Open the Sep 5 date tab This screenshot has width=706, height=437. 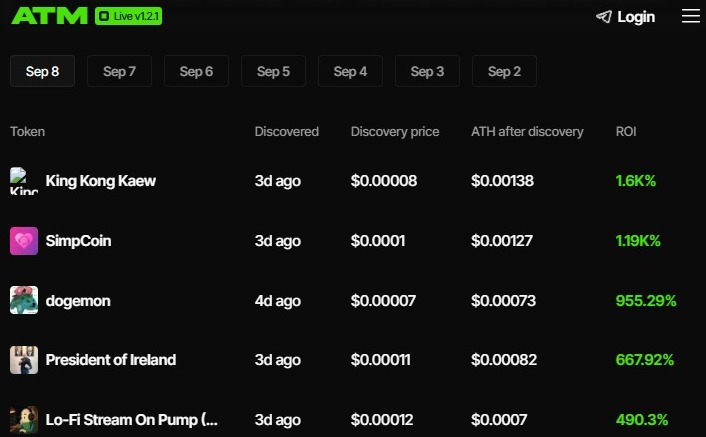pos(273,71)
